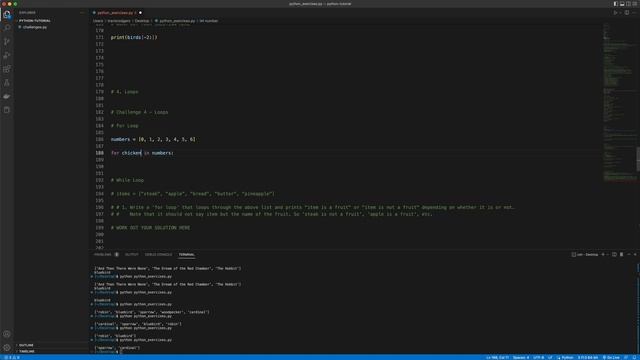Change the UTF-8 encoding status item
Image resolution: width=640 pixels, height=360 pixels.
pos(538,357)
